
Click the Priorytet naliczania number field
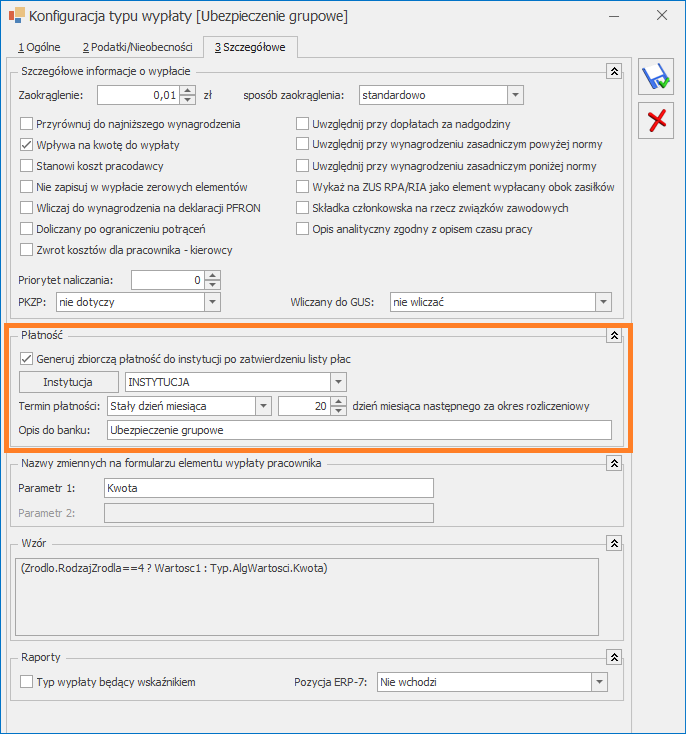[x=168, y=280]
